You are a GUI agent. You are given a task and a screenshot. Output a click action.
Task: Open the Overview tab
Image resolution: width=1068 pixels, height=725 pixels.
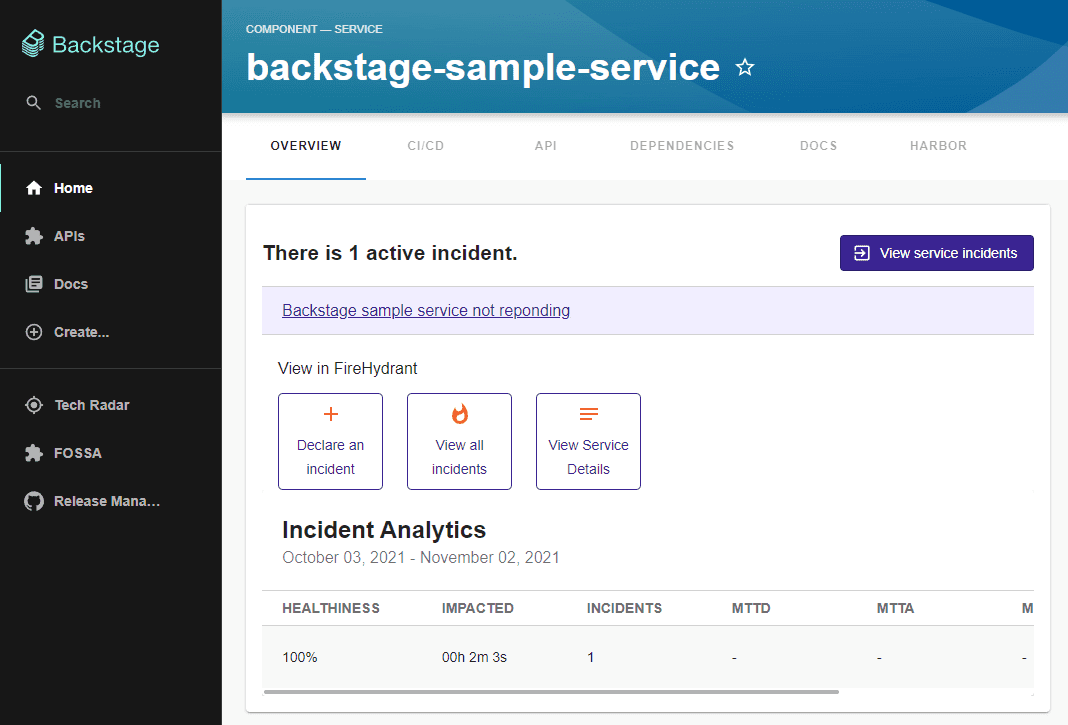click(x=306, y=146)
